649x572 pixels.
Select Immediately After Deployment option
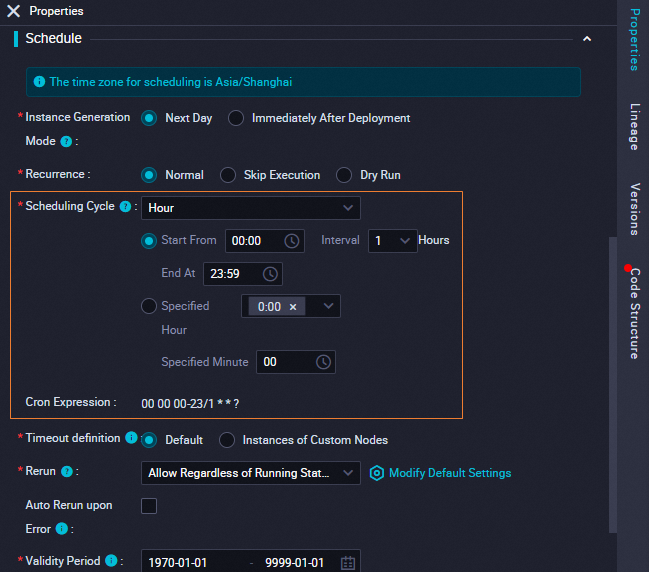pyautogui.click(x=236, y=118)
